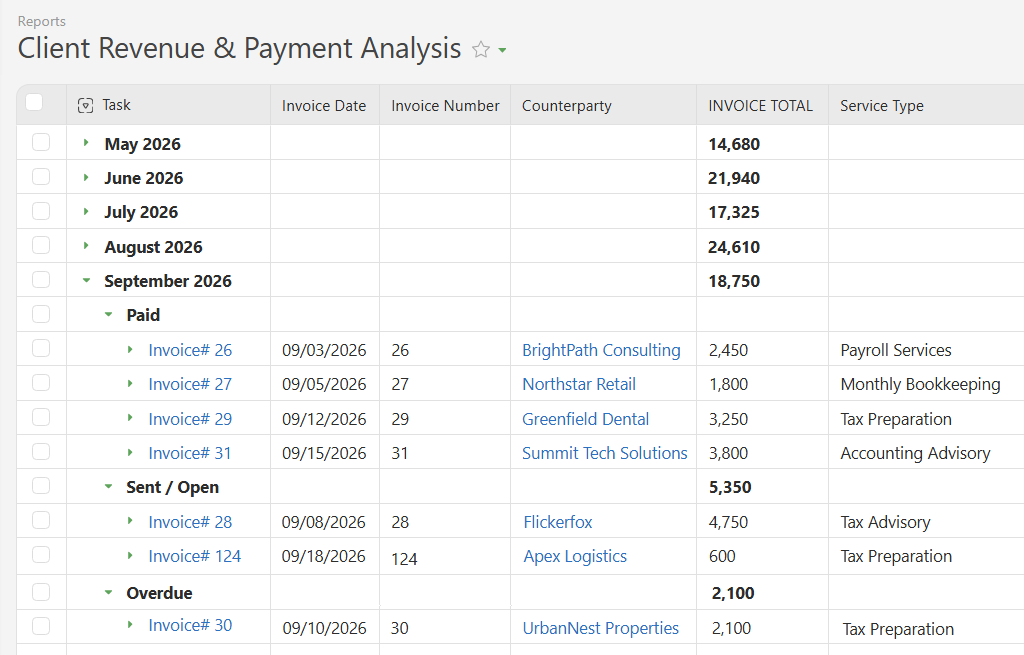Sort by the Invoice Date column header
The width and height of the screenshot is (1024, 655).
pos(324,106)
